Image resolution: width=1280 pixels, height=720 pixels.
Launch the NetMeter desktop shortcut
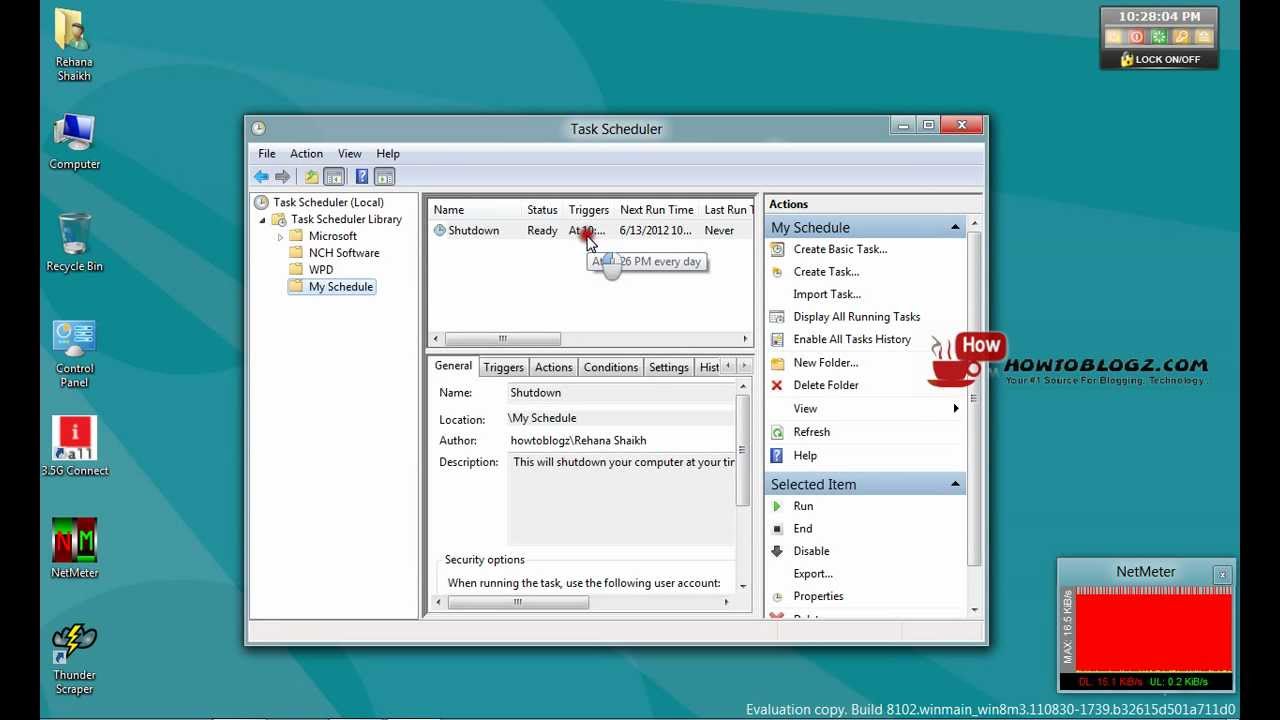[x=74, y=548]
